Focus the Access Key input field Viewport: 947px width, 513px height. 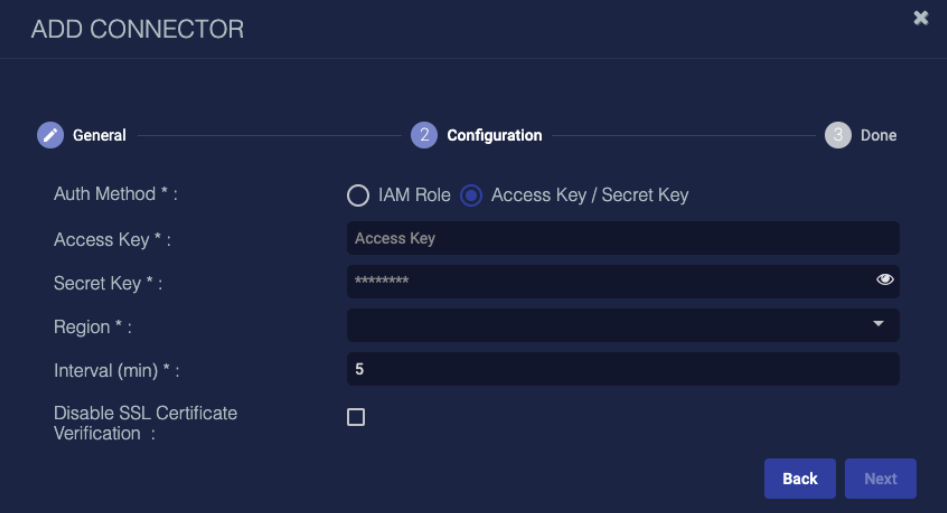[623, 238]
